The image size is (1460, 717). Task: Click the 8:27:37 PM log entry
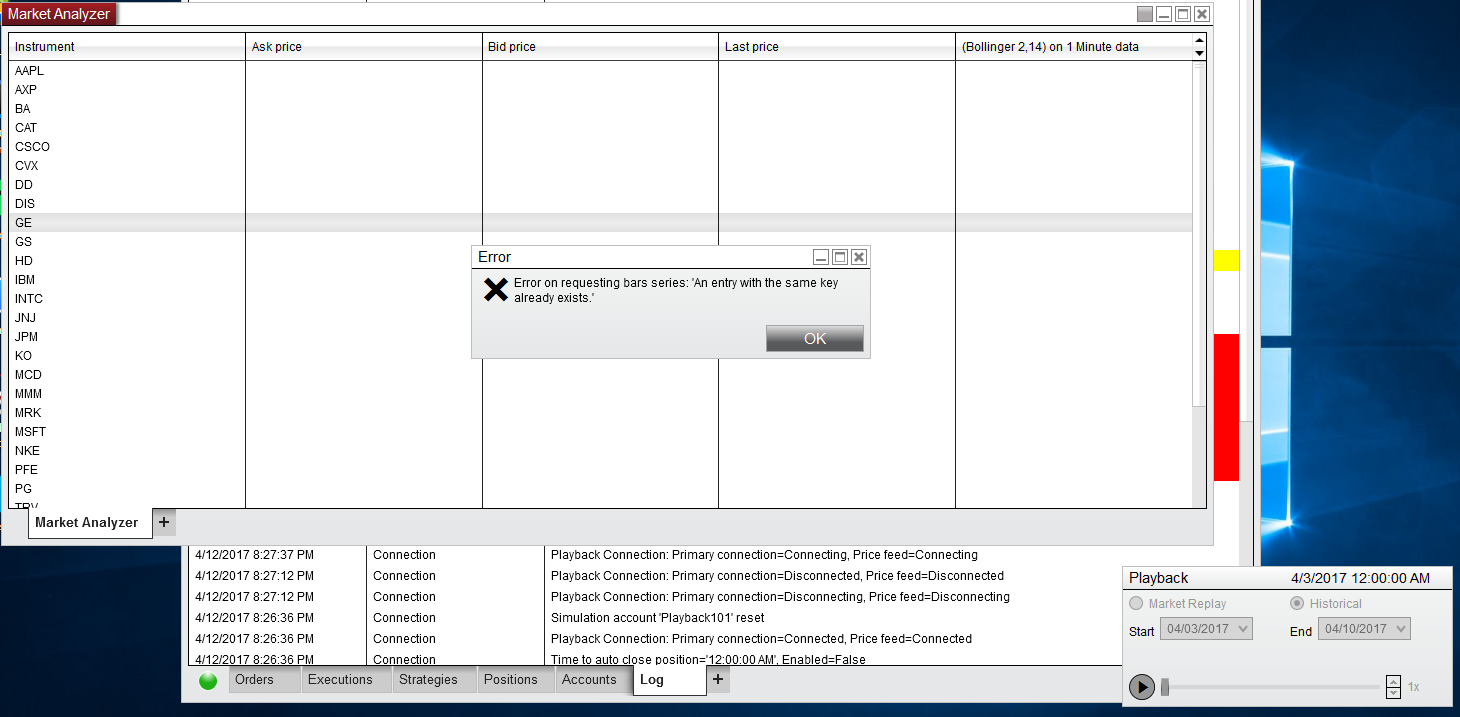point(655,555)
